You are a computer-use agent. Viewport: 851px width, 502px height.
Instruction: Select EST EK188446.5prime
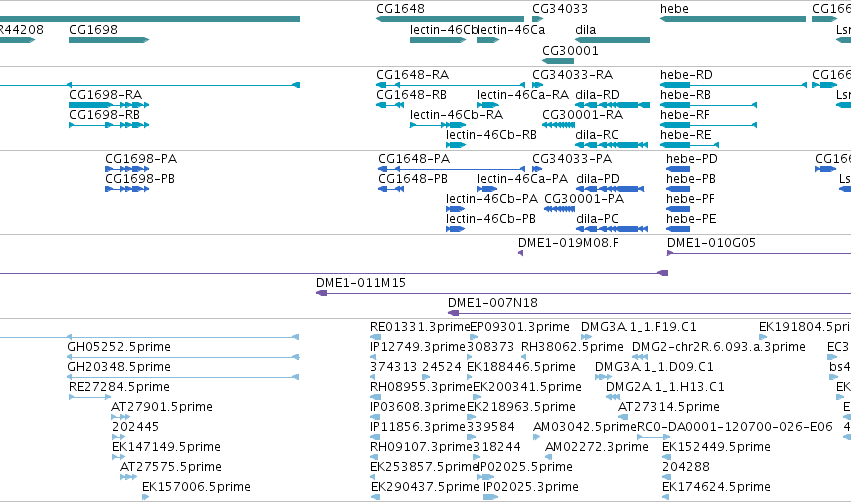(521, 367)
